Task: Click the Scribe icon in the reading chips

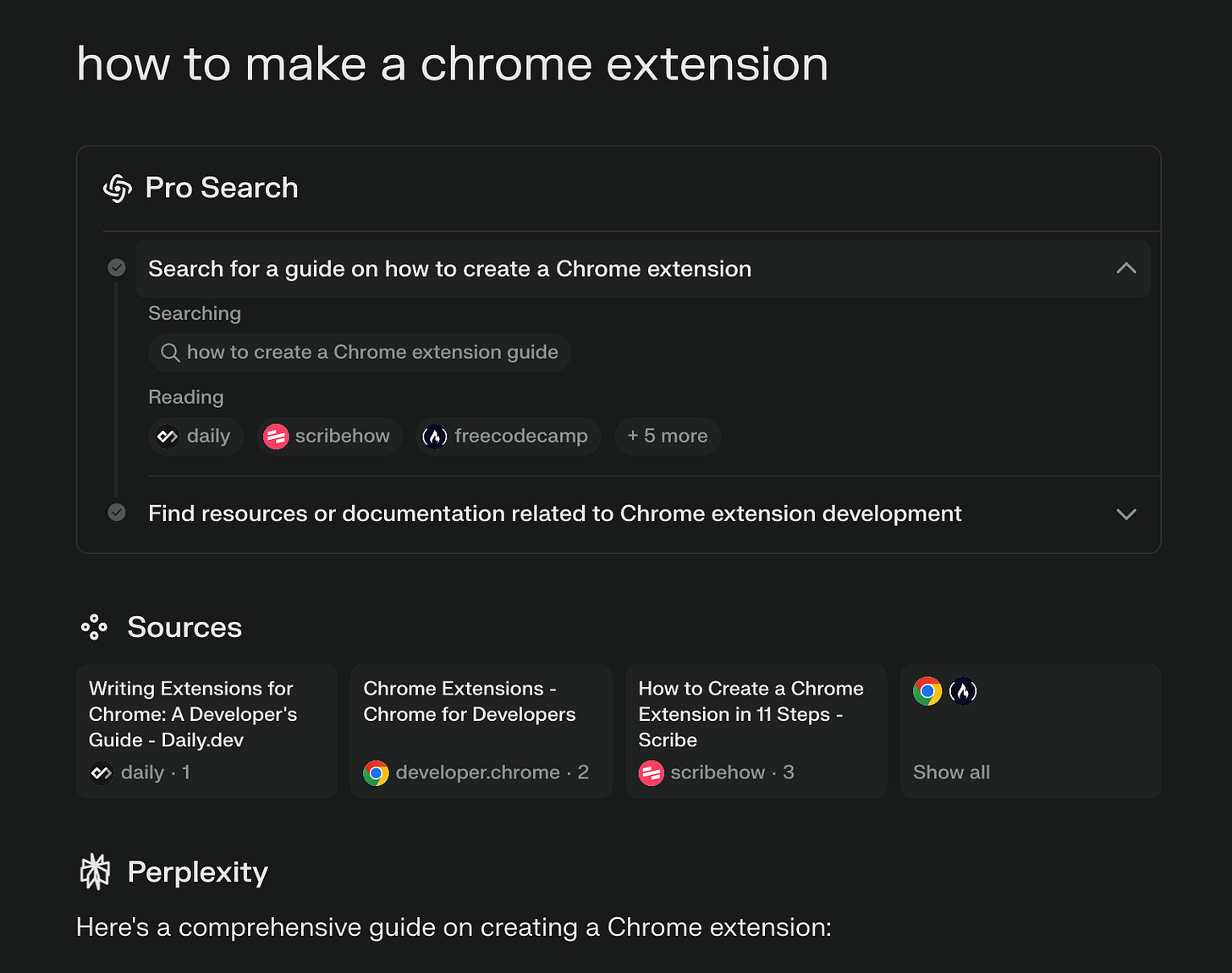Action: 276,437
